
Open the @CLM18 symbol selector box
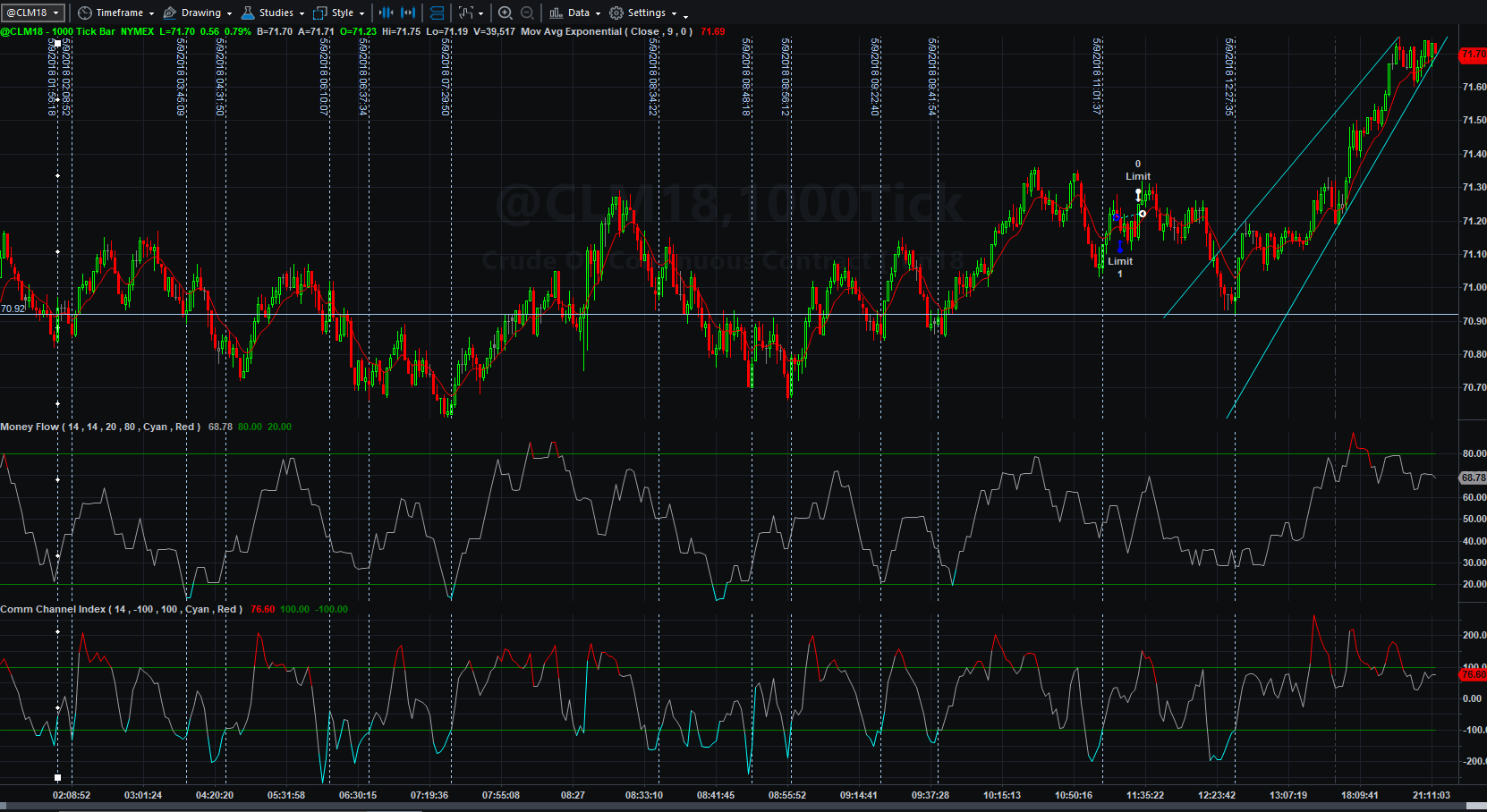point(33,13)
